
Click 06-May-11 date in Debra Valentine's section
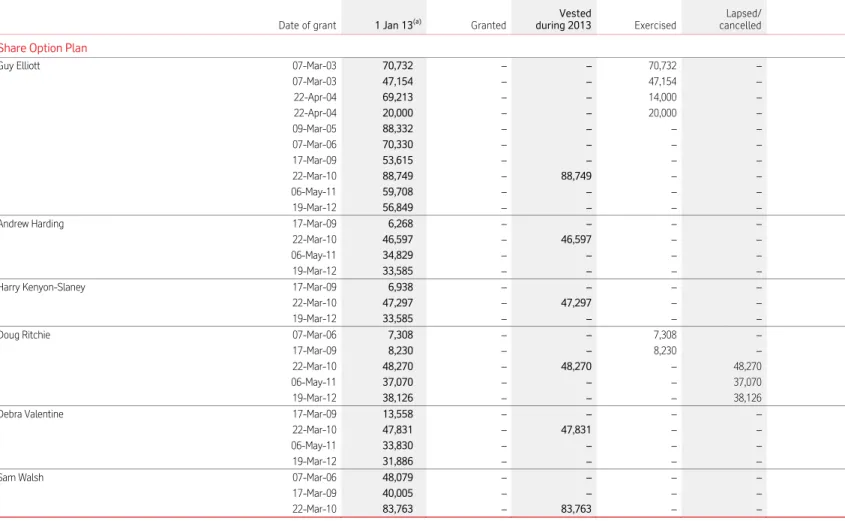pyautogui.click(x=314, y=446)
